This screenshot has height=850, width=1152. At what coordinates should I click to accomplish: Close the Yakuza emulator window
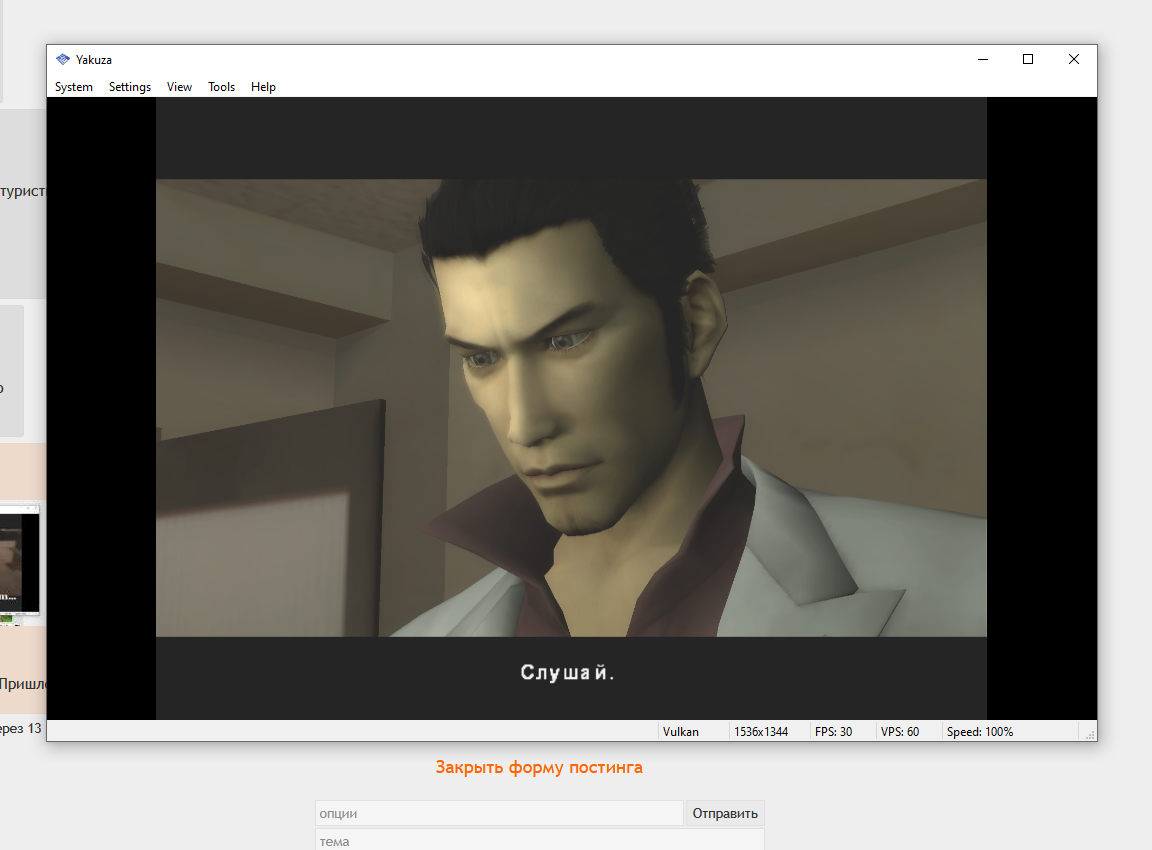tap(1073, 60)
